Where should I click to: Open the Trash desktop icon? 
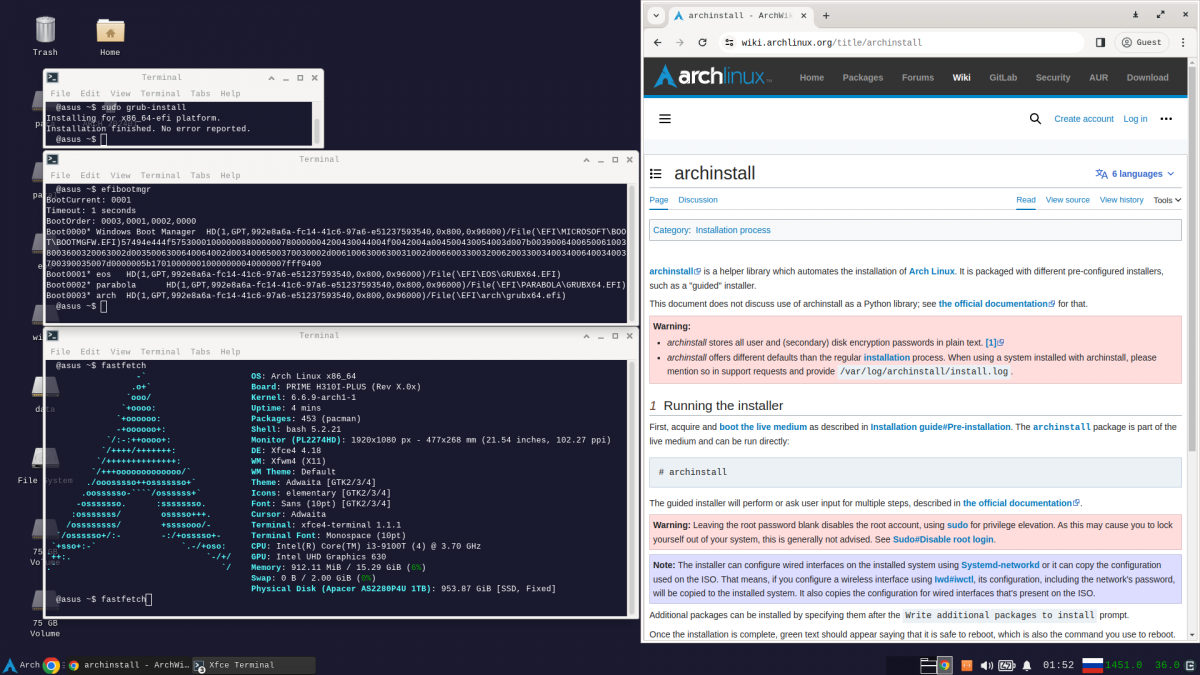click(x=45, y=30)
